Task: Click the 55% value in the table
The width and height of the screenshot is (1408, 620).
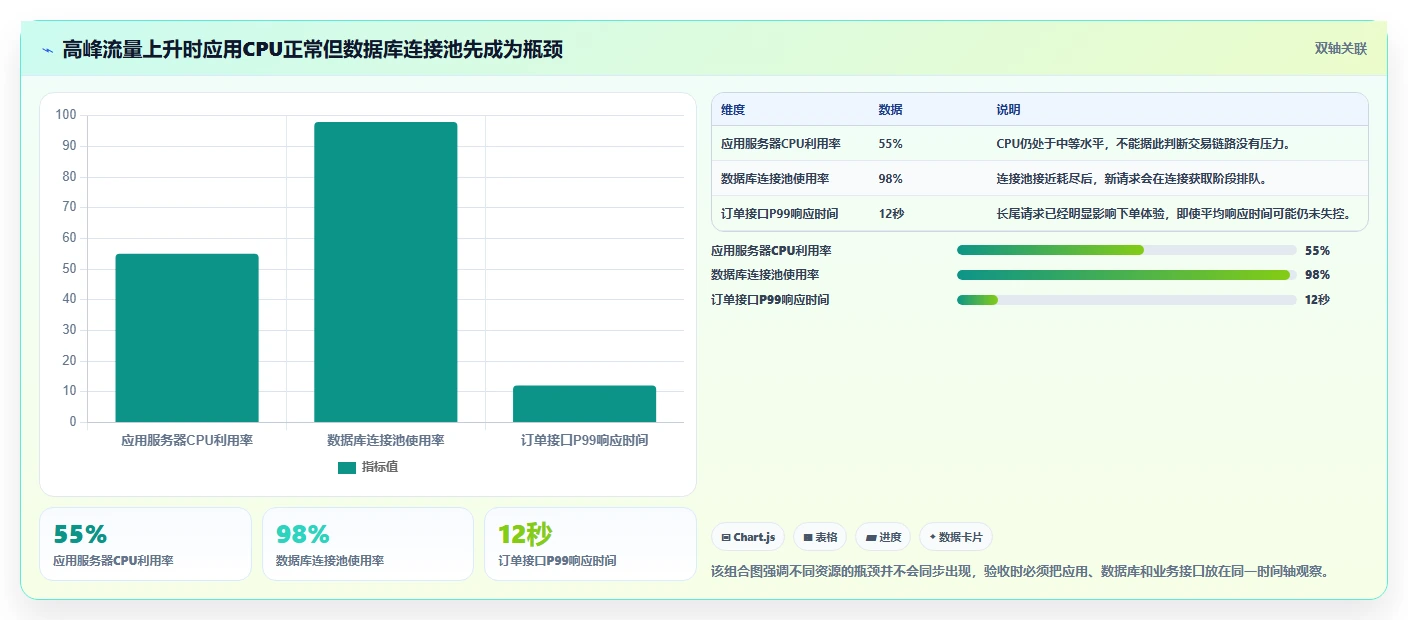Action: [x=890, y=144]
